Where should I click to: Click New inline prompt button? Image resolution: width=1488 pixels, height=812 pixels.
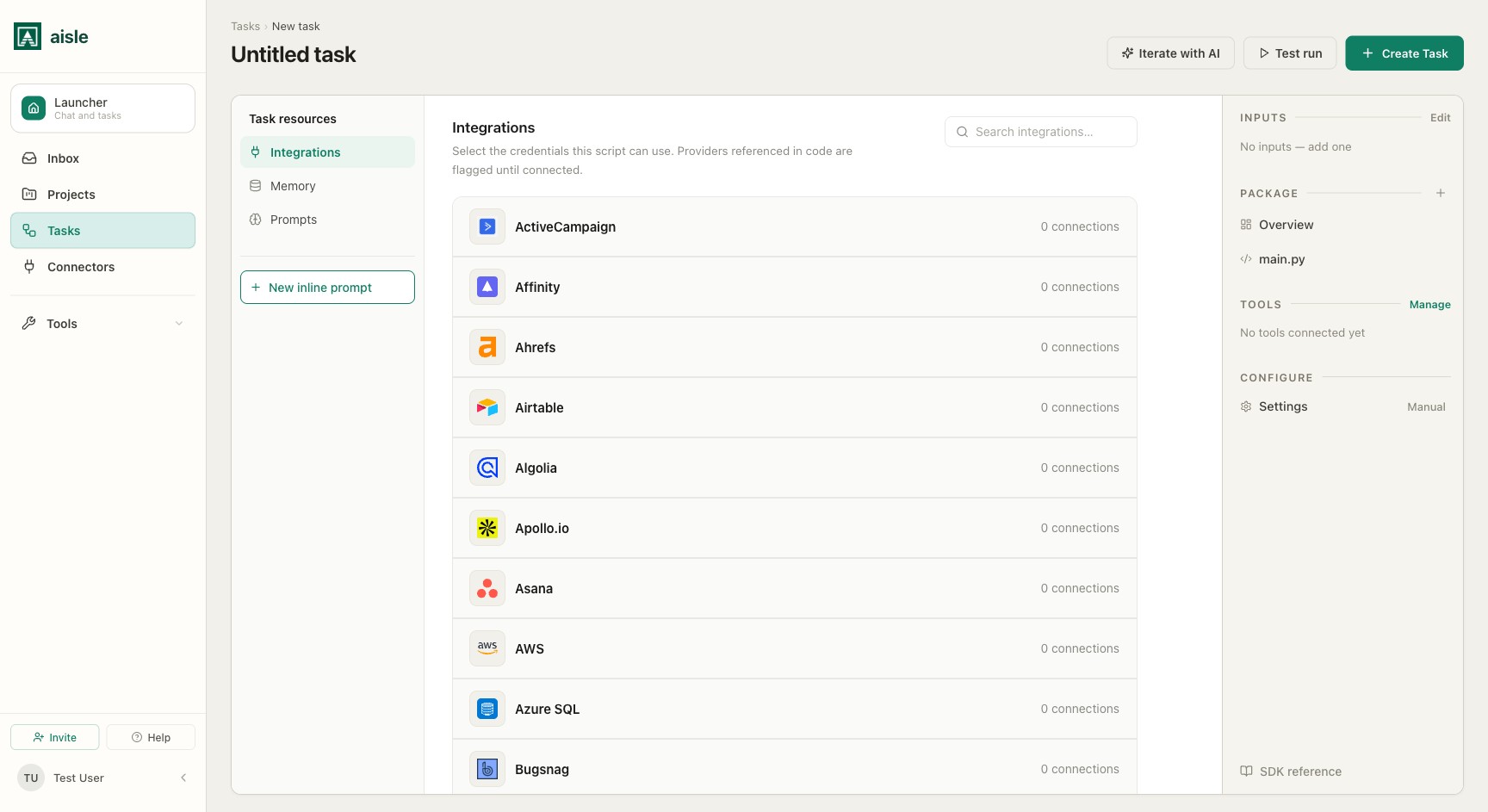point(327,288)
